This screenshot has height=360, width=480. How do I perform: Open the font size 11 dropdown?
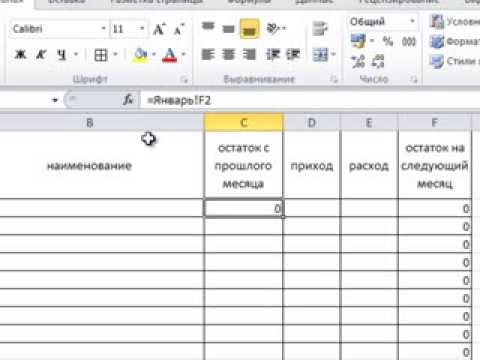pos(142,29)
